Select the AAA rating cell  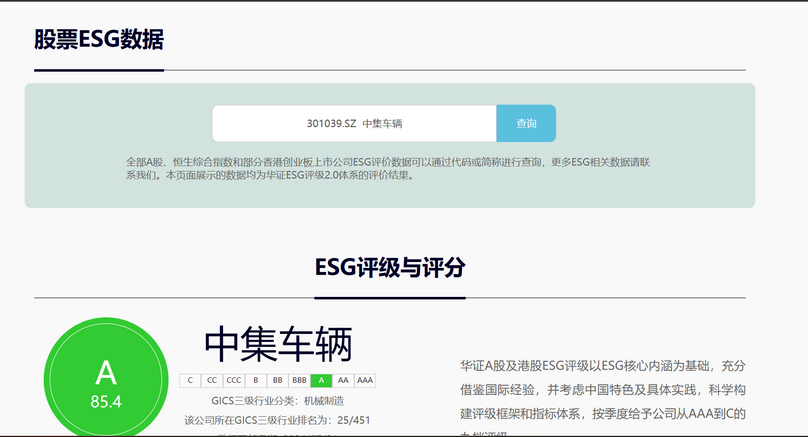coord(365,380)
